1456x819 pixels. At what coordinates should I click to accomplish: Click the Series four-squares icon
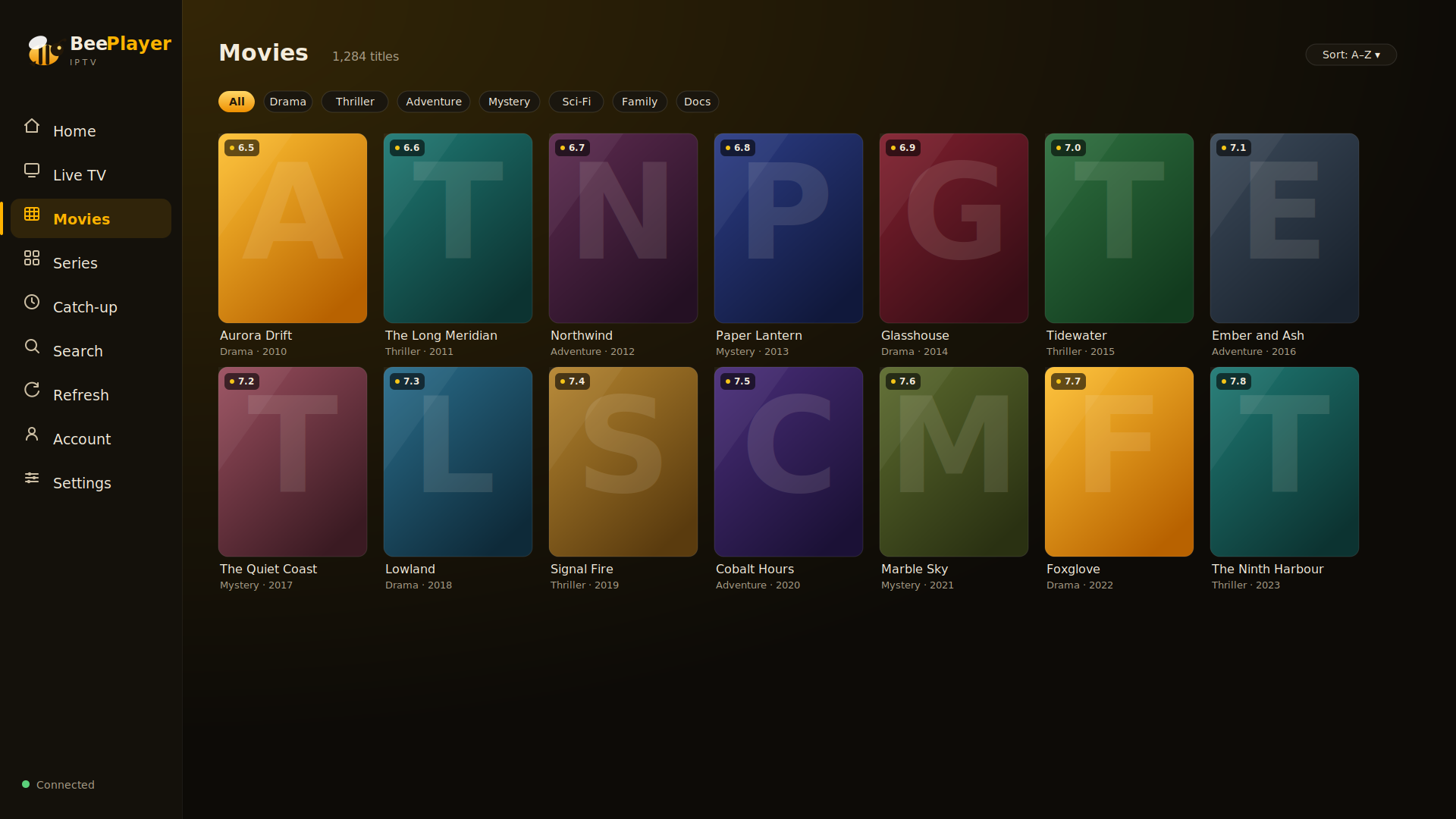32,258
